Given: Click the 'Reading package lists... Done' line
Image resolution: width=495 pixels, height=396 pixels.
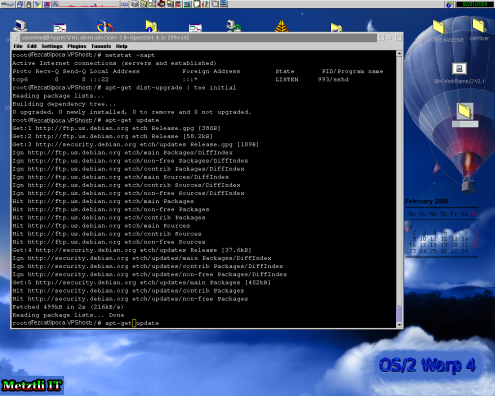Looking at the screenshot, I should click(x=68, y=315).
